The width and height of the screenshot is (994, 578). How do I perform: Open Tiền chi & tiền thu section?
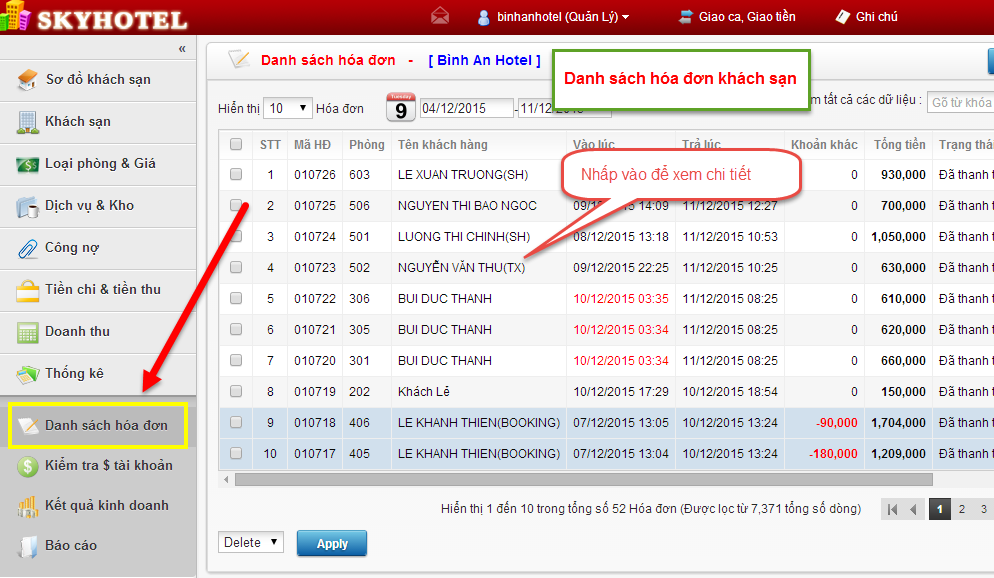102,290
